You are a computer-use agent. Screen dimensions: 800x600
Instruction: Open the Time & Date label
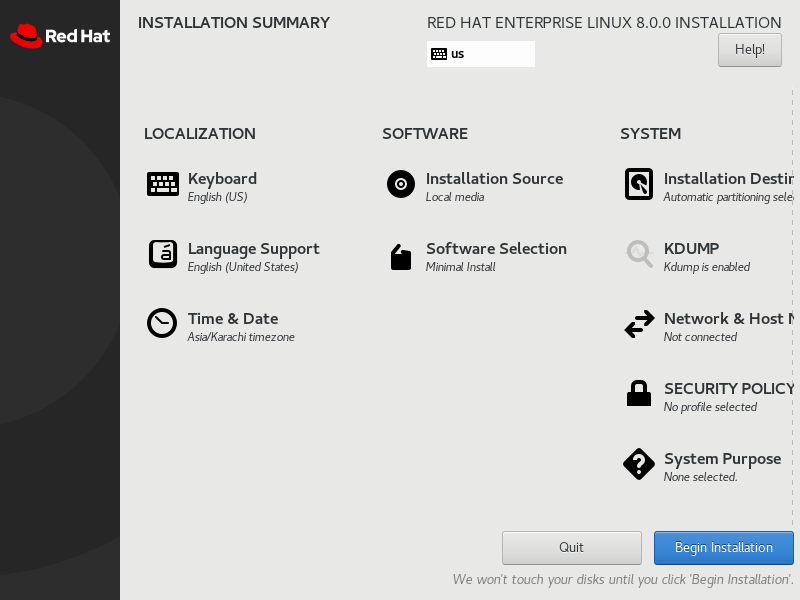(233, 319)
